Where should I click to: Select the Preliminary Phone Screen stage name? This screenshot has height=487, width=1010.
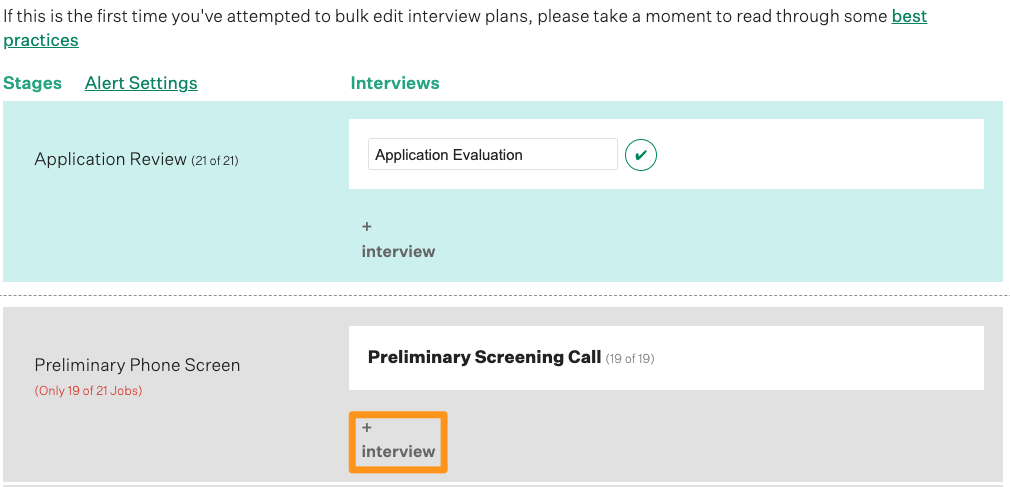(x=137, y=365)
